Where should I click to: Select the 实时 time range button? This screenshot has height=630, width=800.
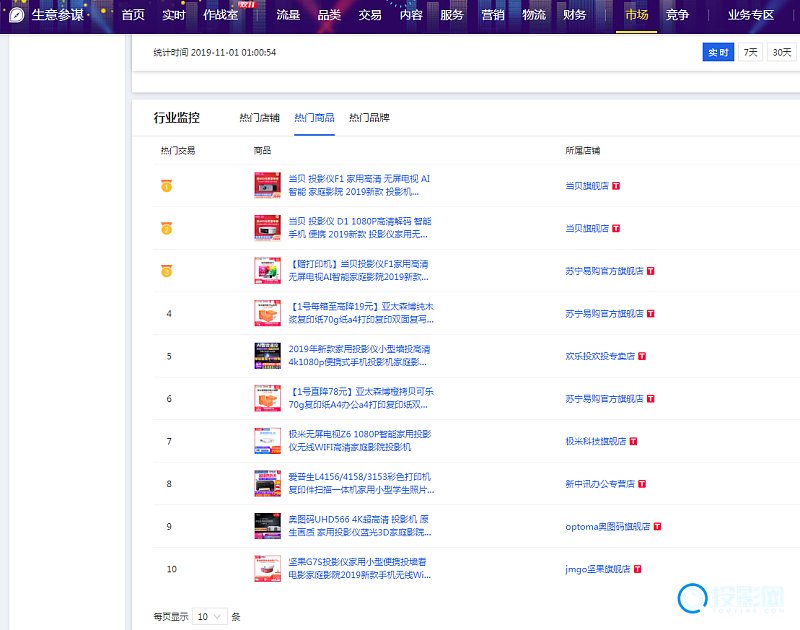click(x=717, y=52)
